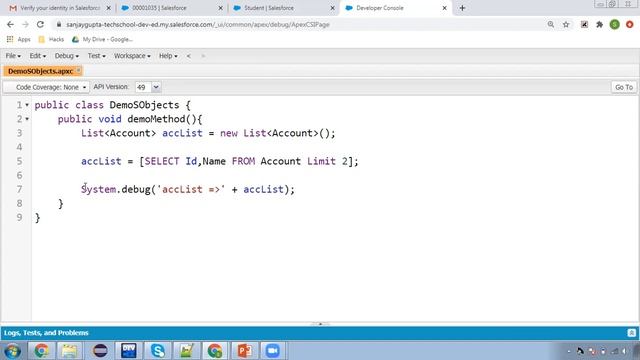This screenshot has height=360, width=640.
Task: Open the Debug menu
Action: 67,56
